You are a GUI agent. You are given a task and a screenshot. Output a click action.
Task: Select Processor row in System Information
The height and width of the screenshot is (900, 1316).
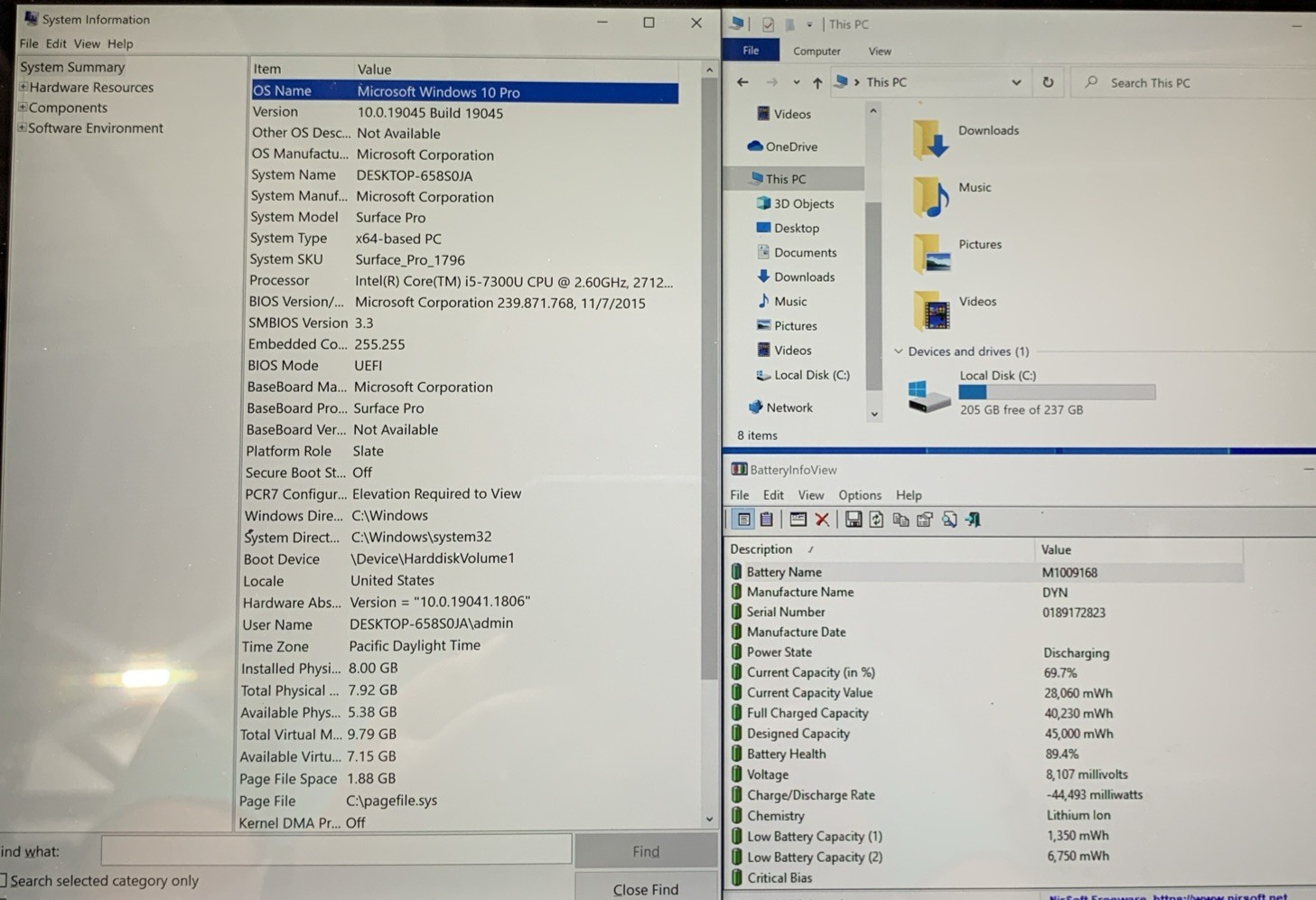click(x=462, y=281)
